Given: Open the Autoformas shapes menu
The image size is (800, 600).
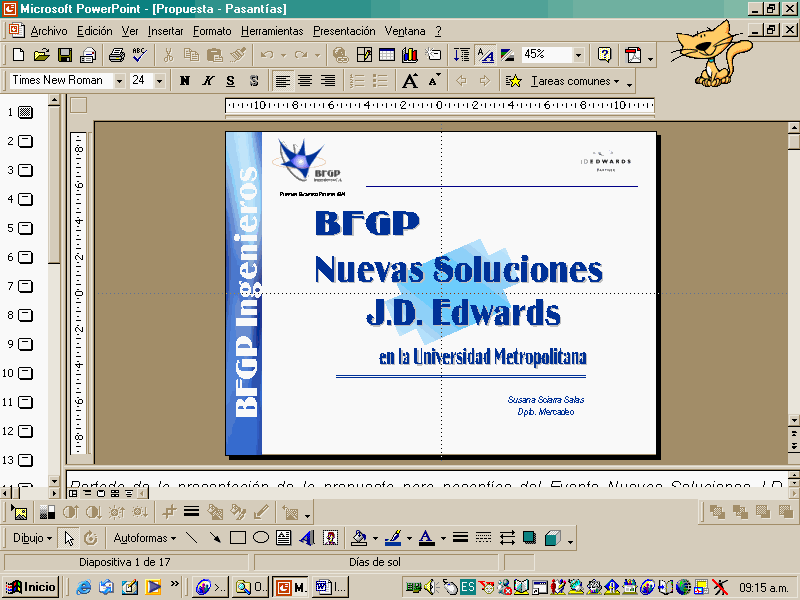Looking at the screenshot, I should 144,538.
